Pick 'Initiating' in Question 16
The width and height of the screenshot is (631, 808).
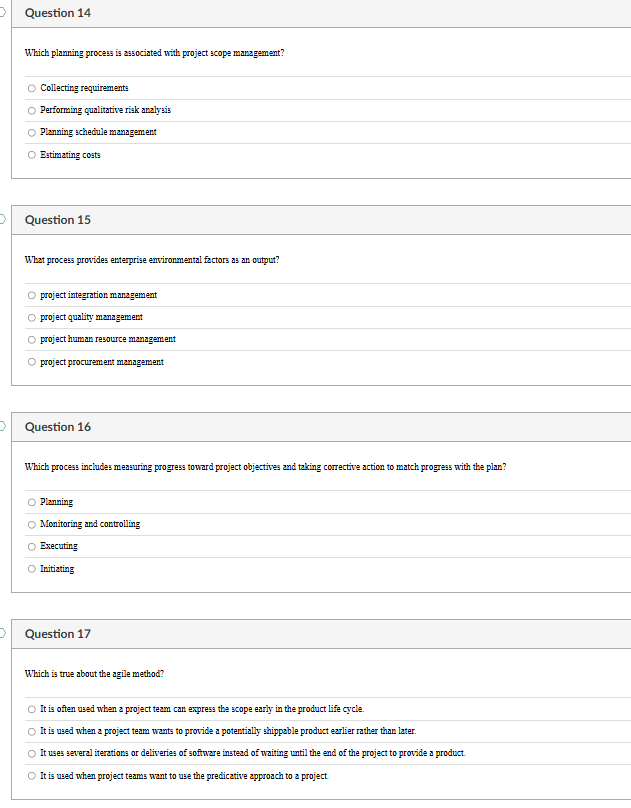[31, 568]
